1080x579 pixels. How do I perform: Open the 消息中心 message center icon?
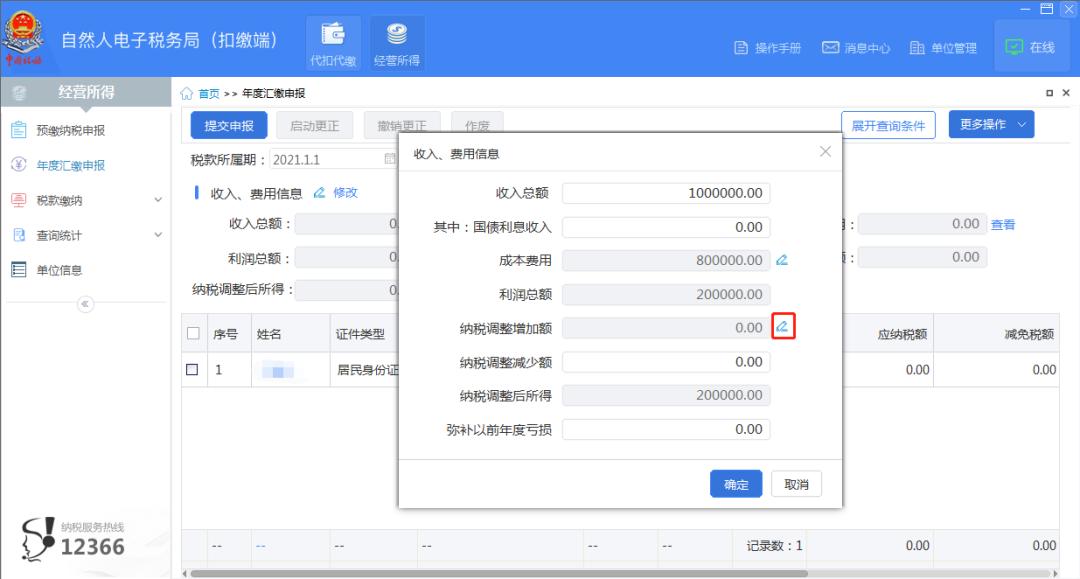853,46
